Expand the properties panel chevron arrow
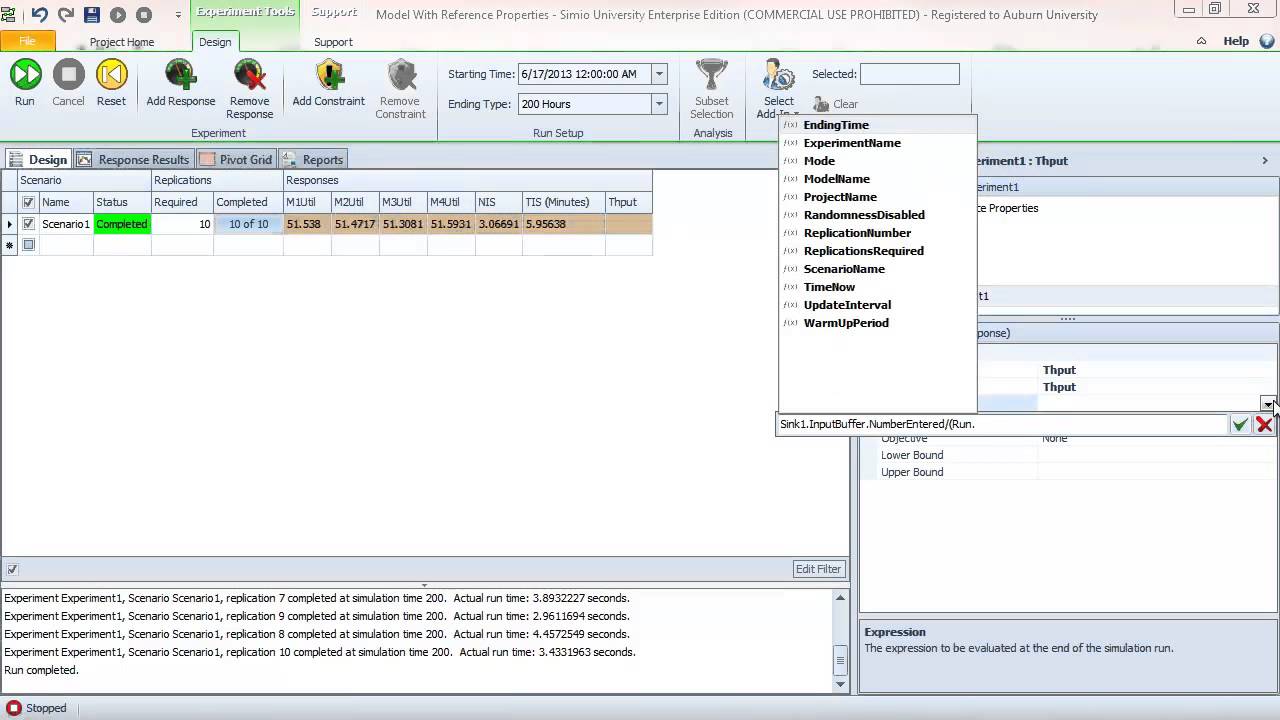Viewport: 1280px width, 720px height. point(1264,160)
